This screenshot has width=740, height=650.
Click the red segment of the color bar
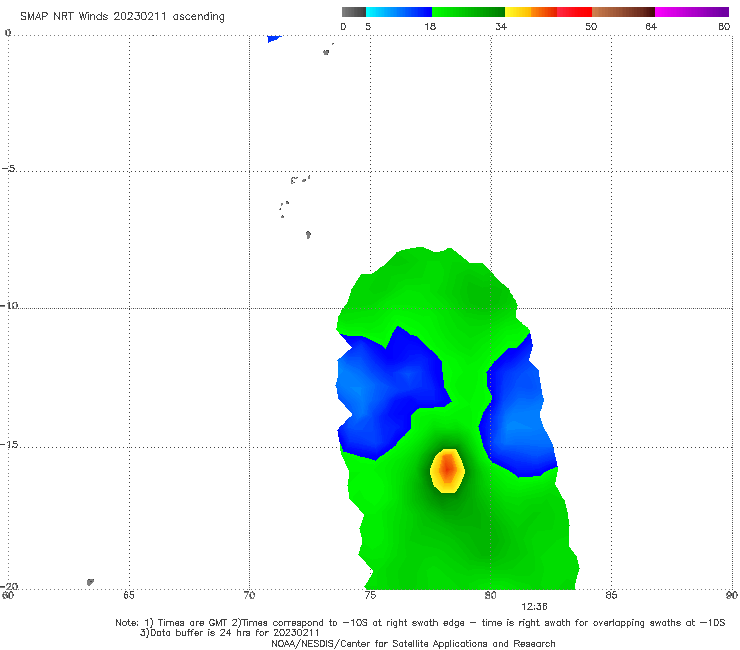click(574, 12)
